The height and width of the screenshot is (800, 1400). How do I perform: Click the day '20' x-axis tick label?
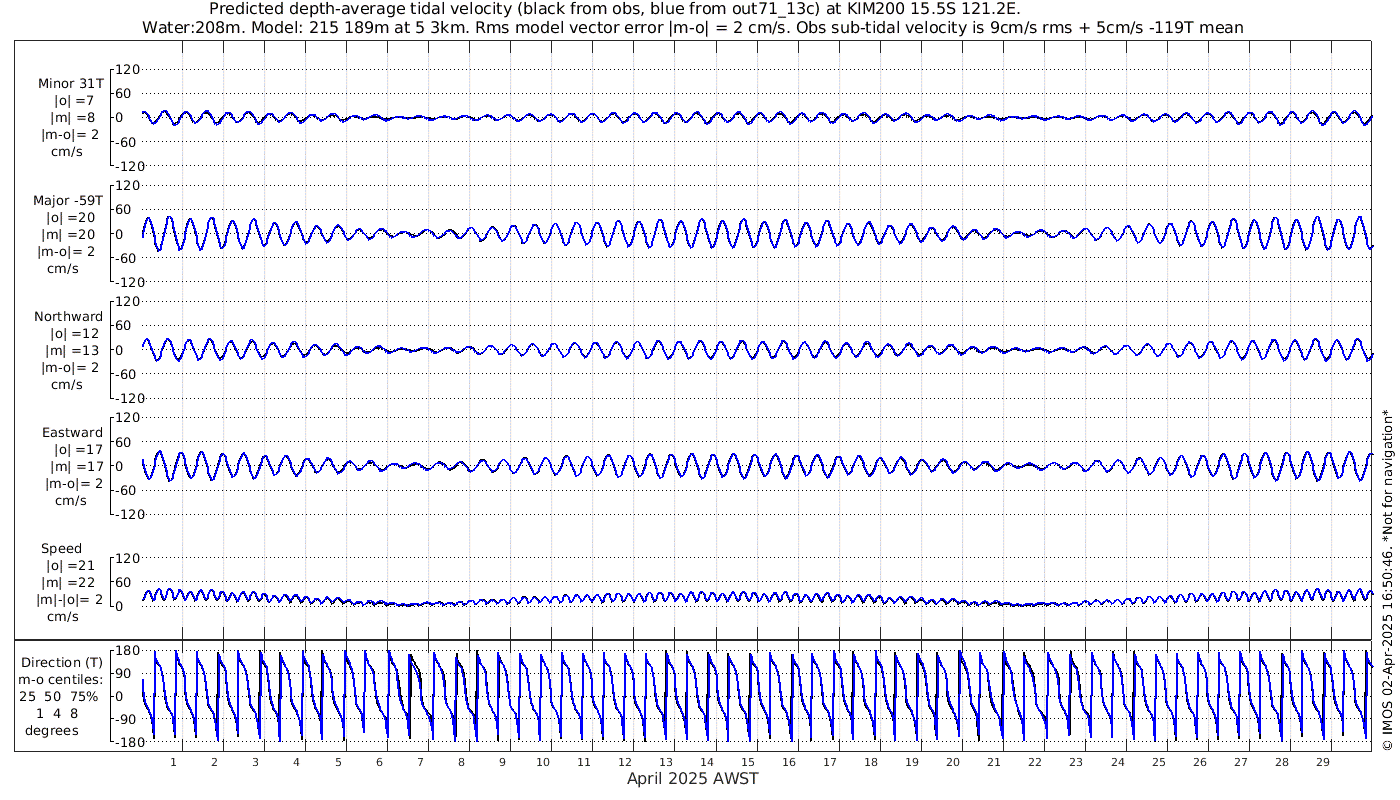pos(953,762)
